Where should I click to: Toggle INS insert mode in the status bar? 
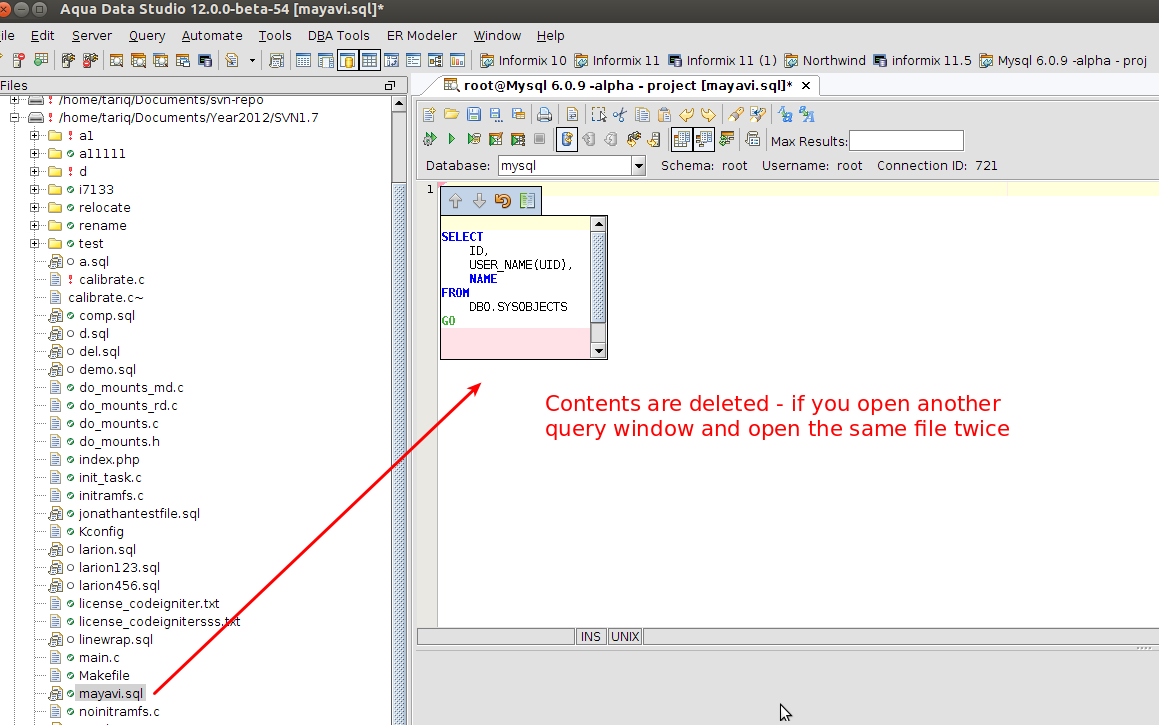(x=591, y=636)
